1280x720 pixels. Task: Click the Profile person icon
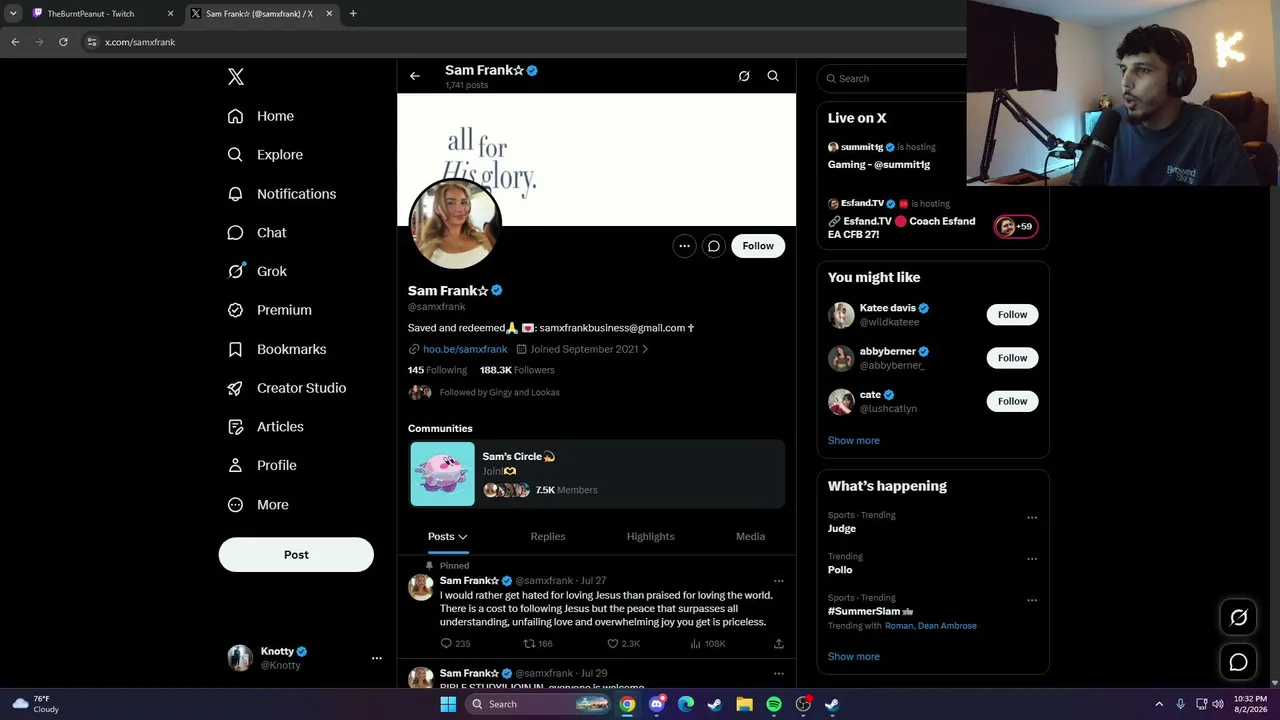click(235, 465)
